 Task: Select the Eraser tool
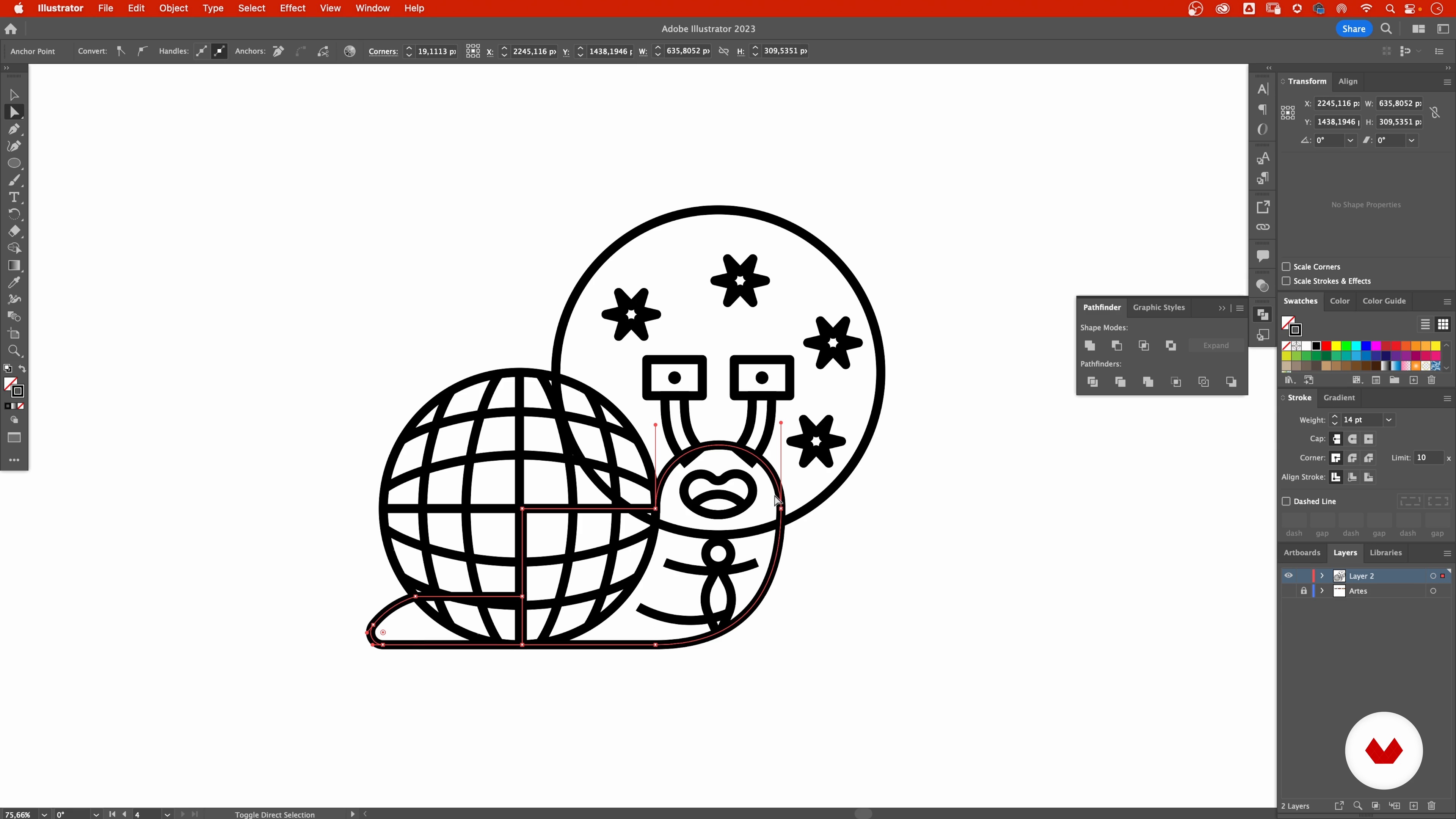click(14, 231)
